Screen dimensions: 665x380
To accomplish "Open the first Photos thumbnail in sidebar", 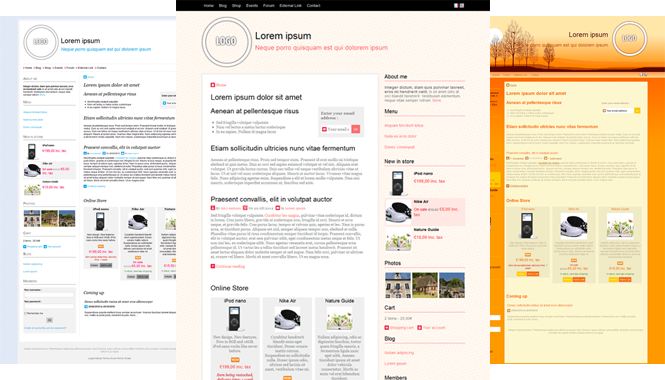I will pyautogui.click(x=398, y=285).
